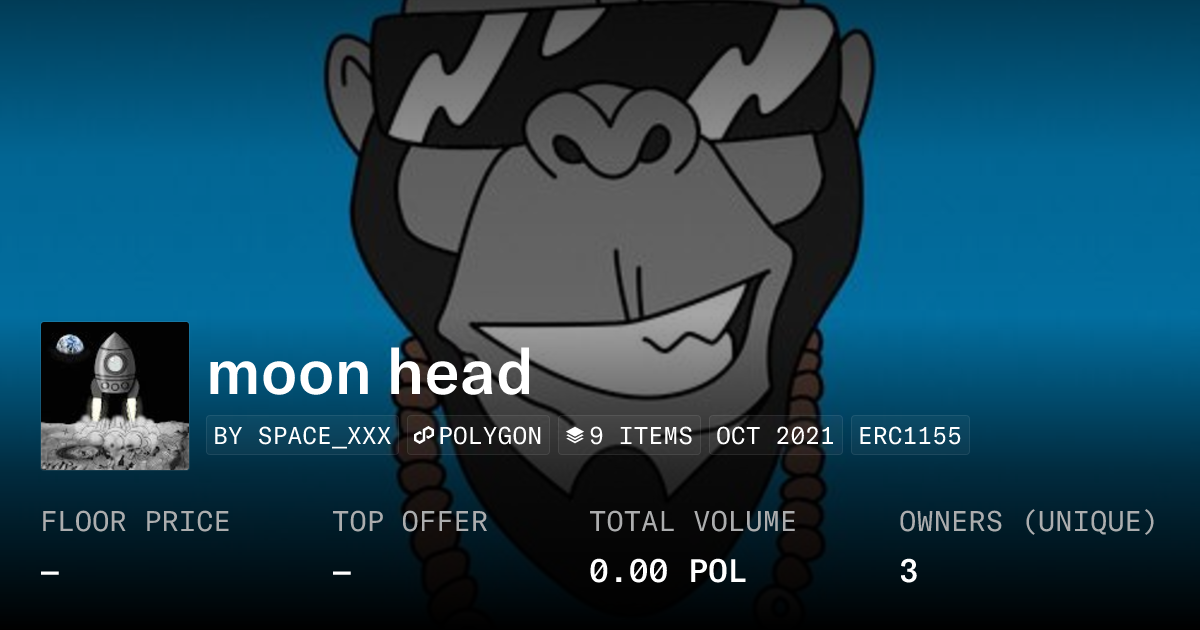Click the 9 ITEMS badge
1200x630 pixels.
[629, 436]
